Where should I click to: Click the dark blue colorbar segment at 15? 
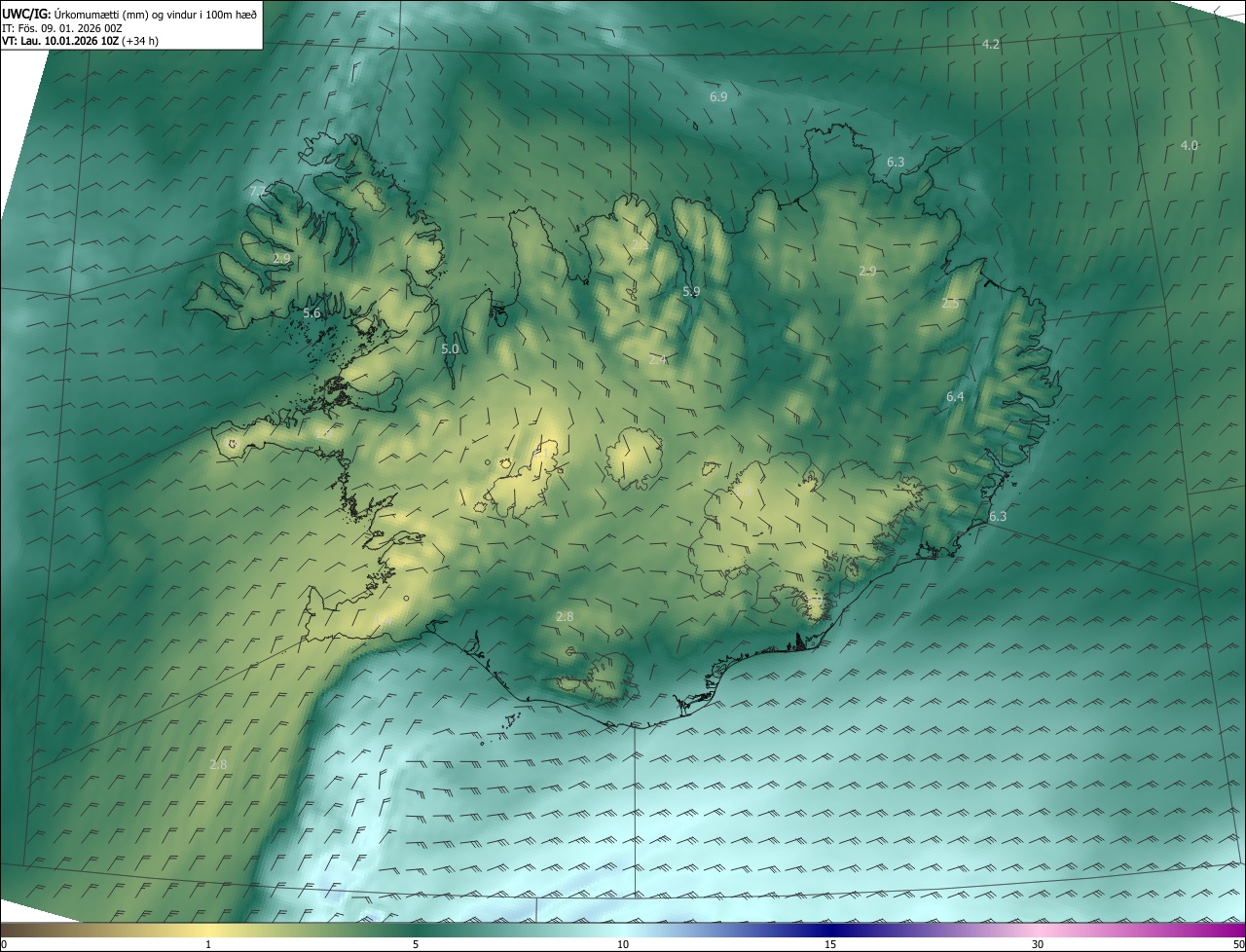(x=830, y=930)
